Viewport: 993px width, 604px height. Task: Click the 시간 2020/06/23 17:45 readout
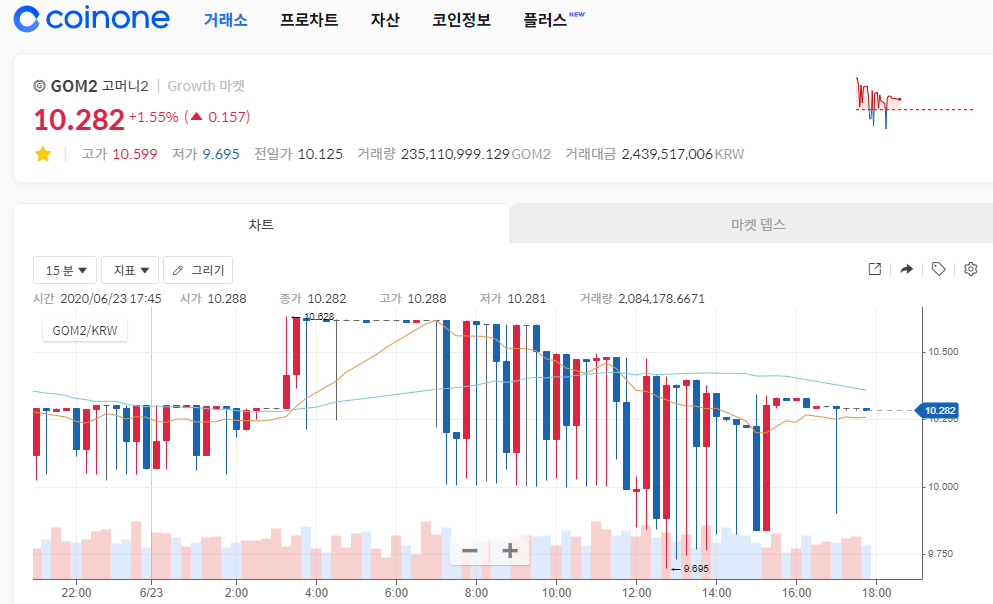coord(97,298)
